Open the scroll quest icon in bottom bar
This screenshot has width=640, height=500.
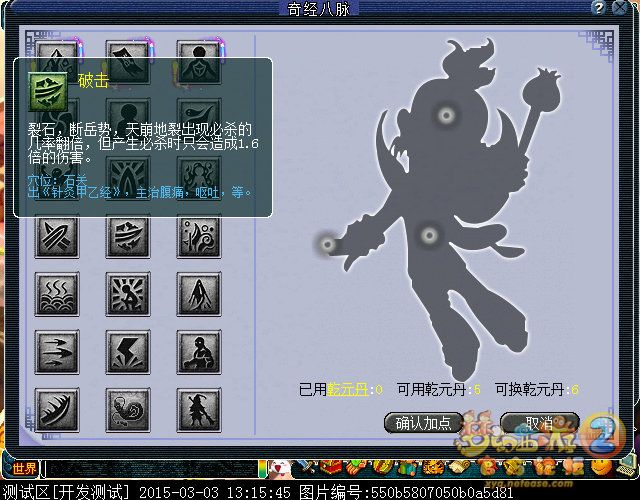[x=459, y=468]
